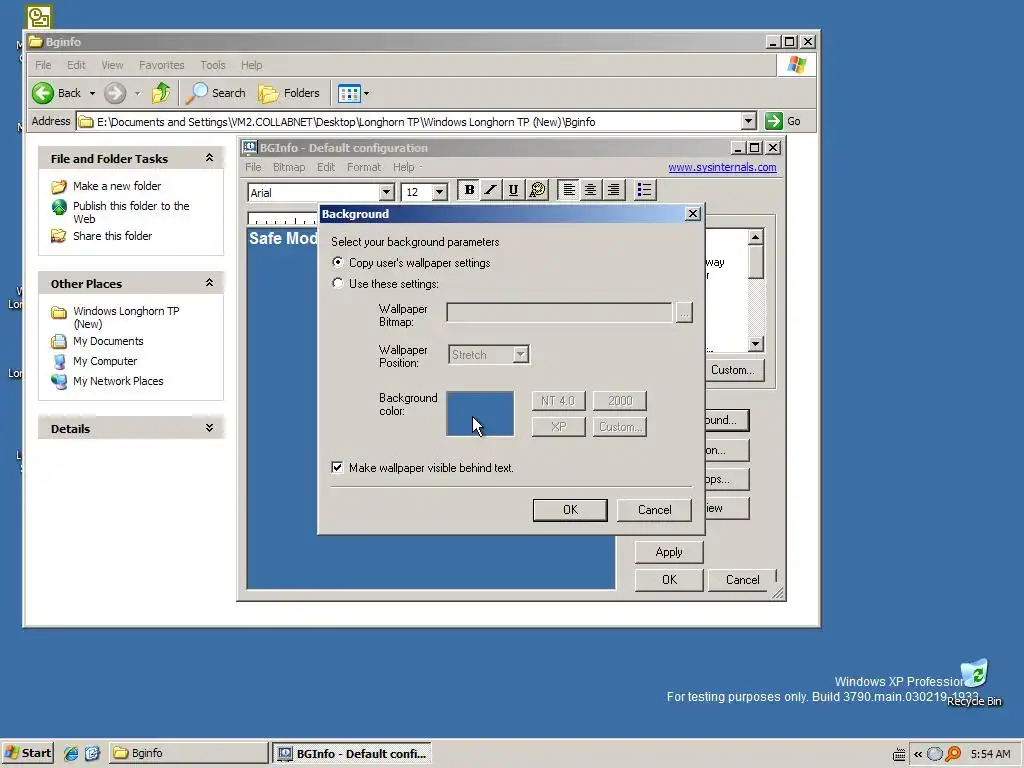Click Make a new folder

tap(117, 186)
